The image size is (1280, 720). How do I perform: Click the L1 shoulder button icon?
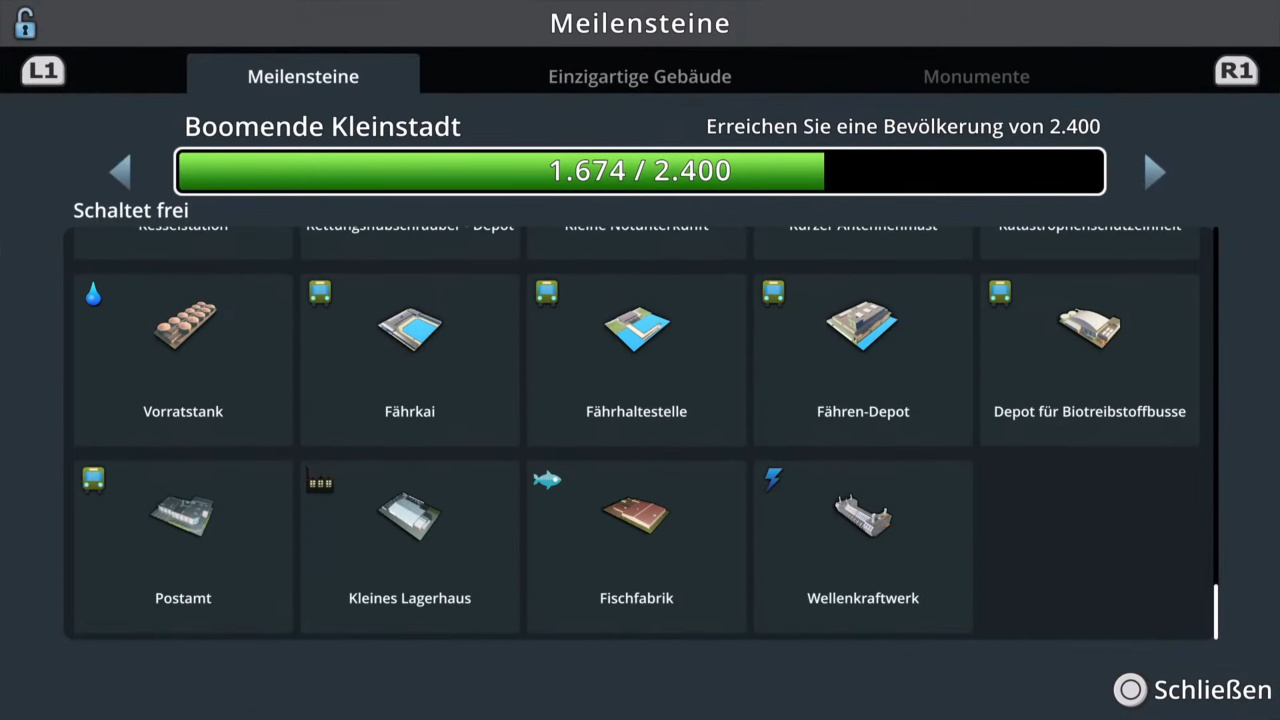coord(43,71)
